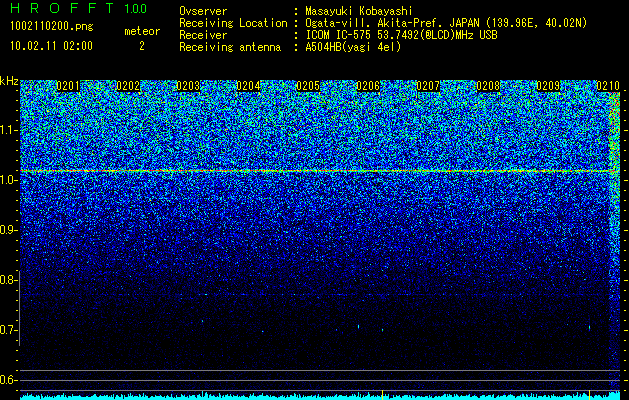
Task: Click the 0203 time marker label
Action: click(188, 86)
